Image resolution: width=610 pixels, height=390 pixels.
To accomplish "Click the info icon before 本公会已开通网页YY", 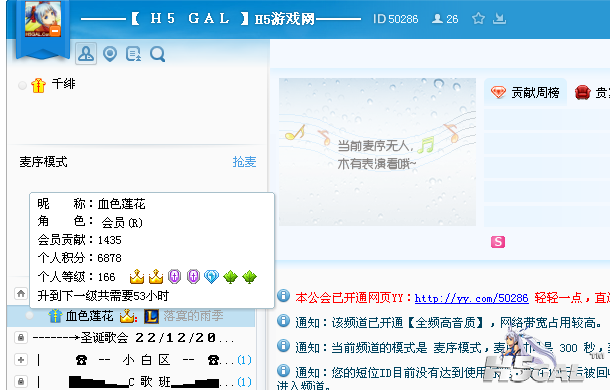I will (x=284, y=296).
